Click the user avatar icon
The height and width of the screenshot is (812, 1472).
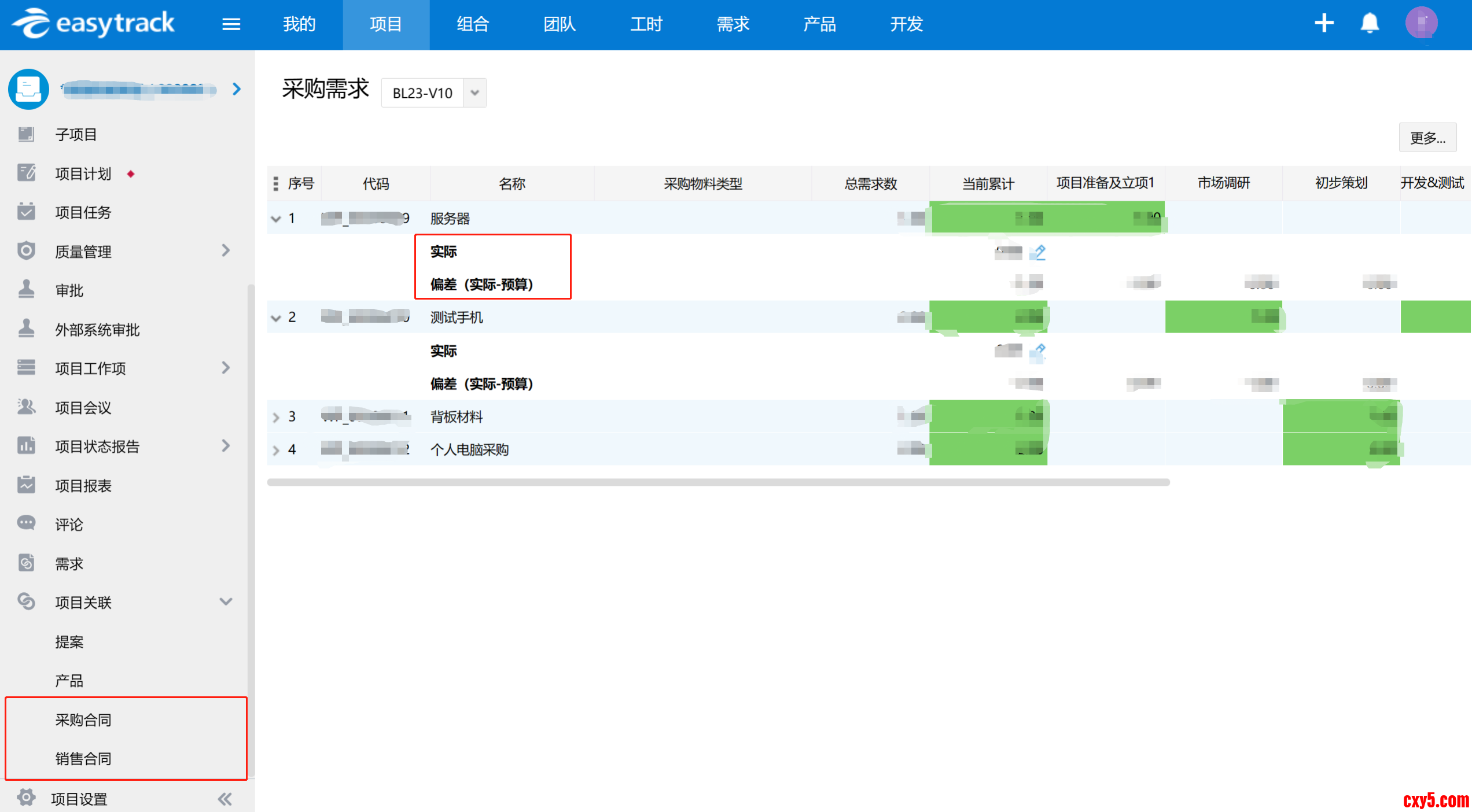[x=1421, y=23]
